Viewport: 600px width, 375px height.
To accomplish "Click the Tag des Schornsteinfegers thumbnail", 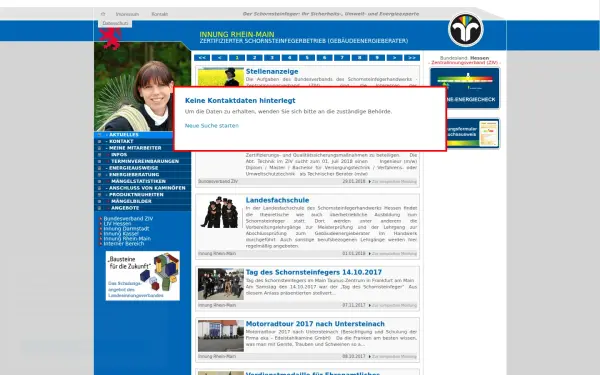I will pos(221,284).
